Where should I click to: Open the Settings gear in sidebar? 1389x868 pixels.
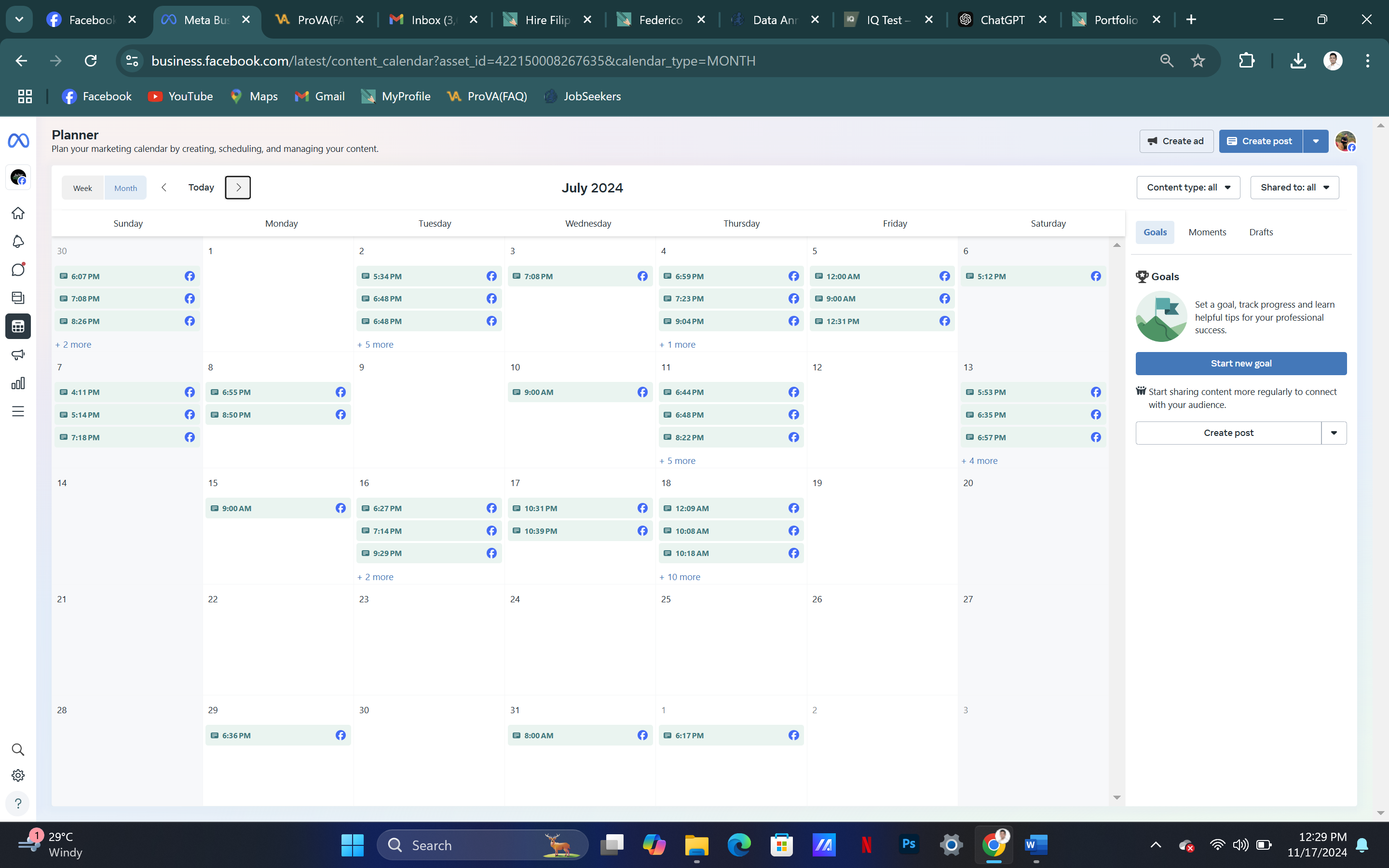(x=18, y=775)
